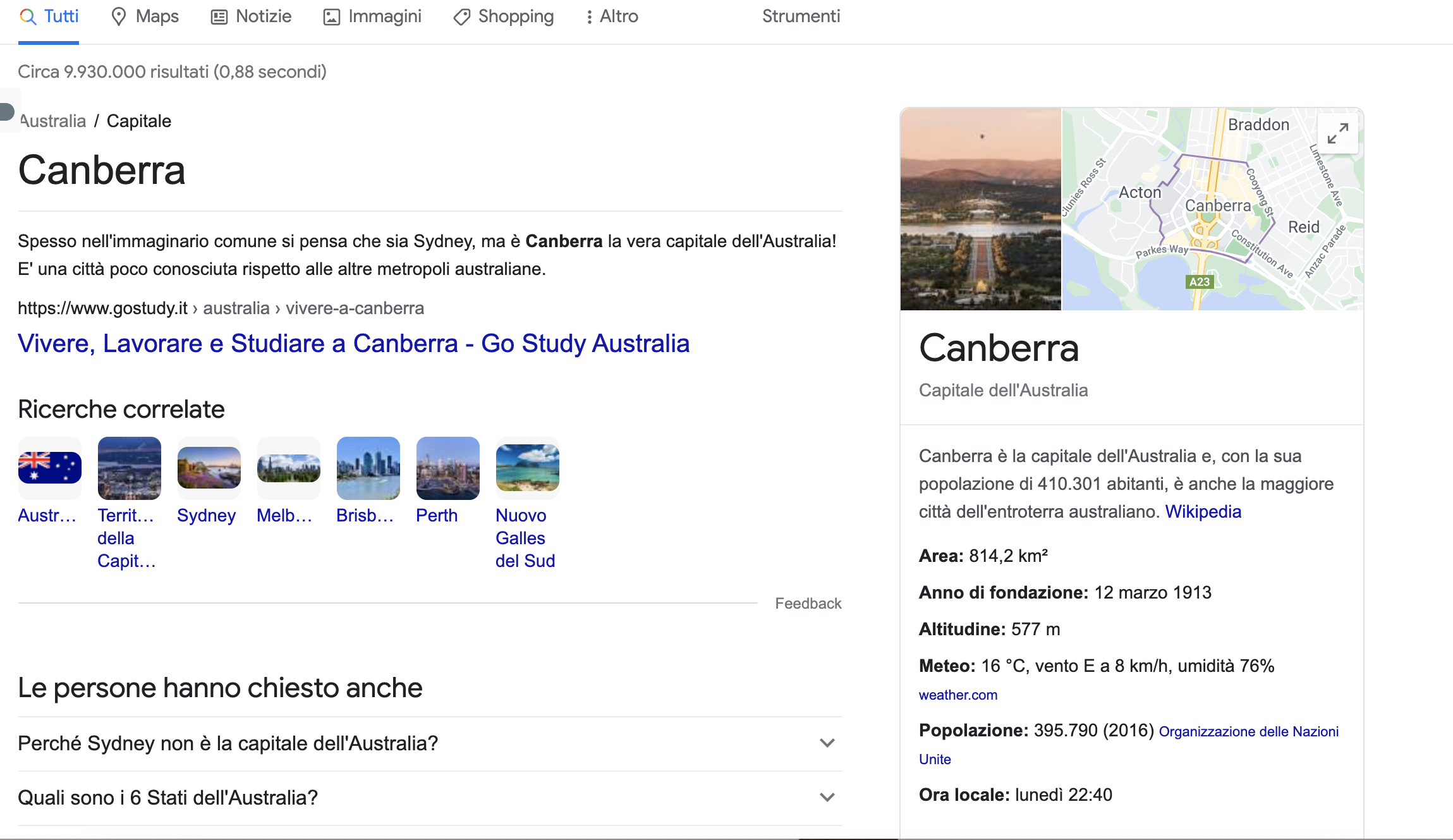The image size is (1453, 840).
Task: Click the Ora locale label
Action: pyautogui.click(x=964, y=795)
